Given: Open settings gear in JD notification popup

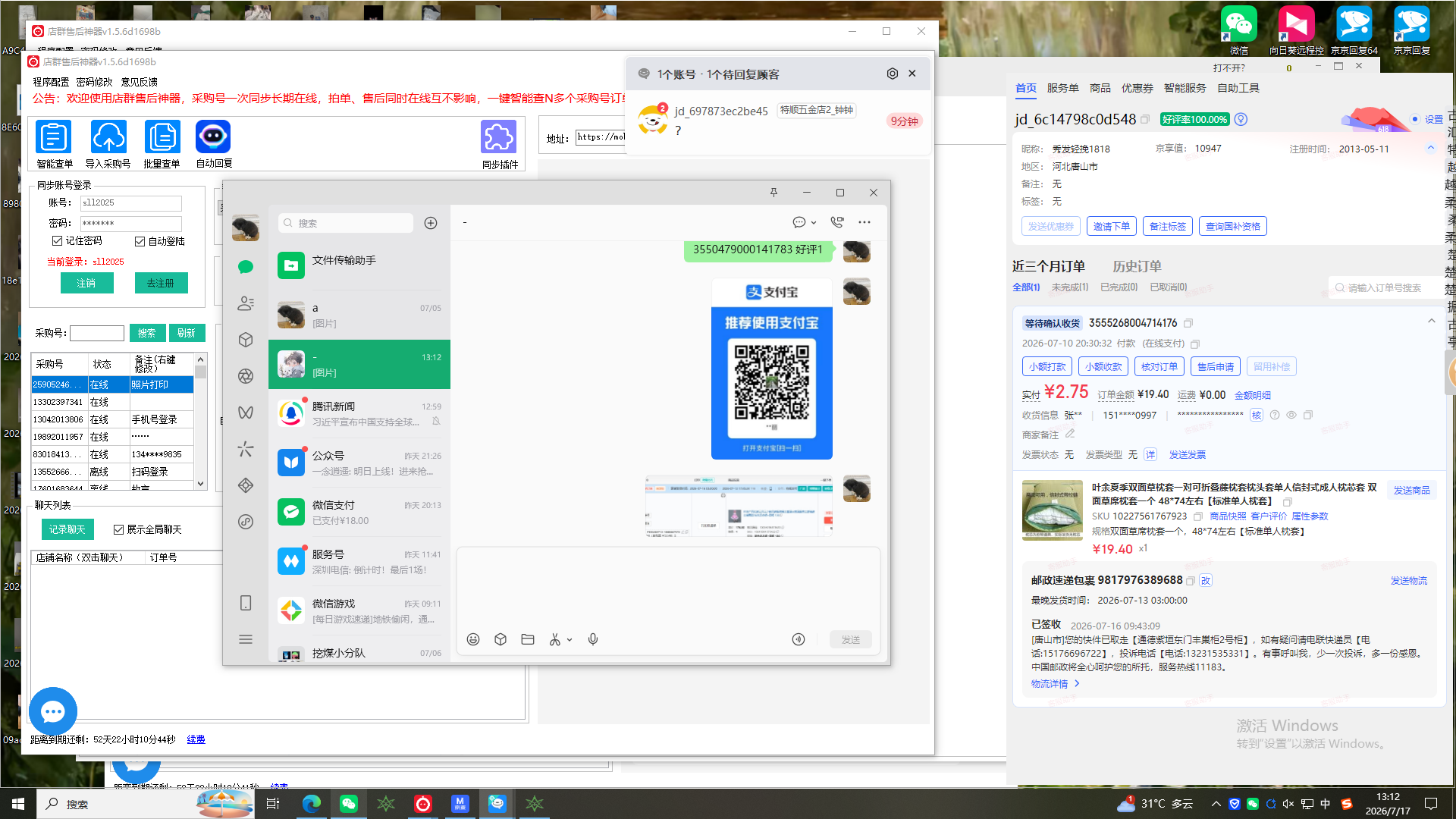Looking at the screenshot, I should click(893, 74).
